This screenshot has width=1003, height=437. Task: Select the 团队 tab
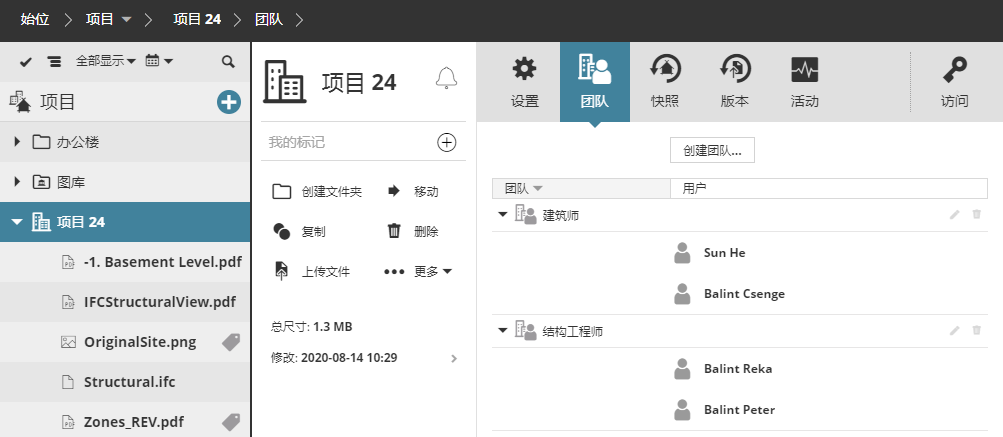point(595,82)
